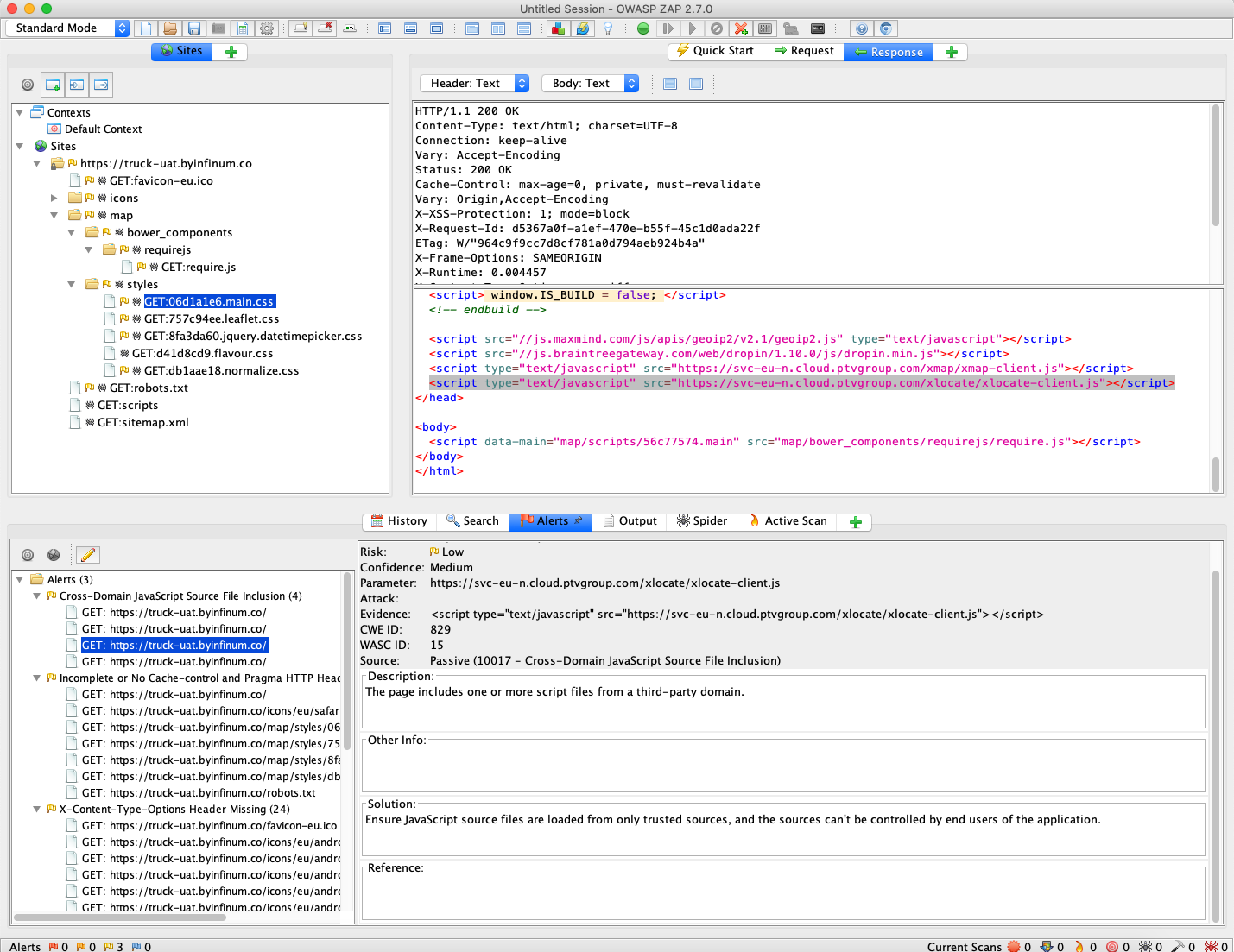Expand the icons folder in Sites tree
This screenshot has width=1234, height=952.
(x=54, y=199)
